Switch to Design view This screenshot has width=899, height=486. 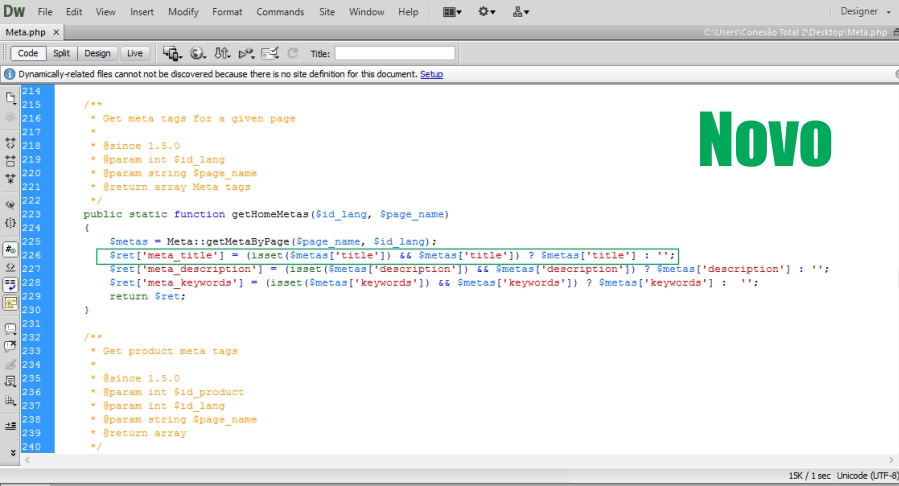click(97, 53)
